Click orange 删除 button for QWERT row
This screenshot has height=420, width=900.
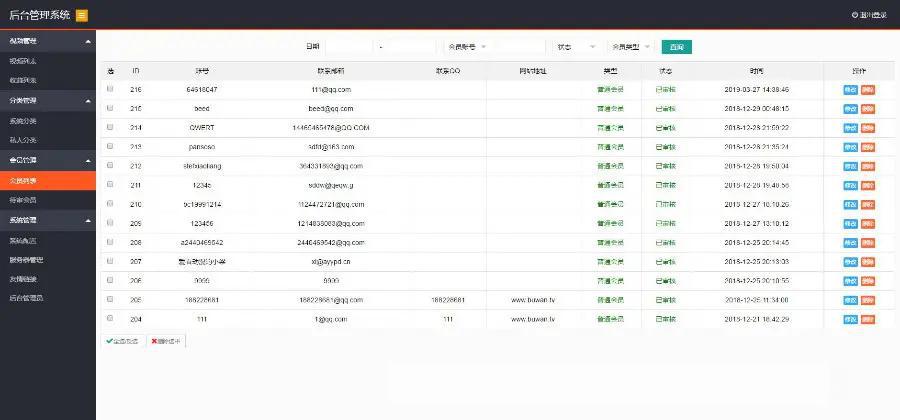pyautogui.click(x=868, y=128)
